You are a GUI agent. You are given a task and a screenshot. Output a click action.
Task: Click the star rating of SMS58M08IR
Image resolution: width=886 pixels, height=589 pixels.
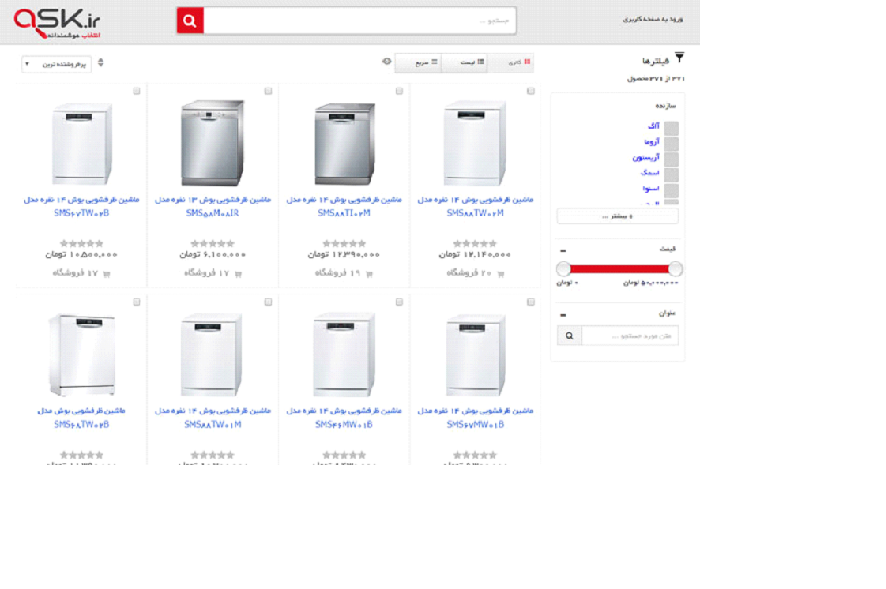coord(212,244)
